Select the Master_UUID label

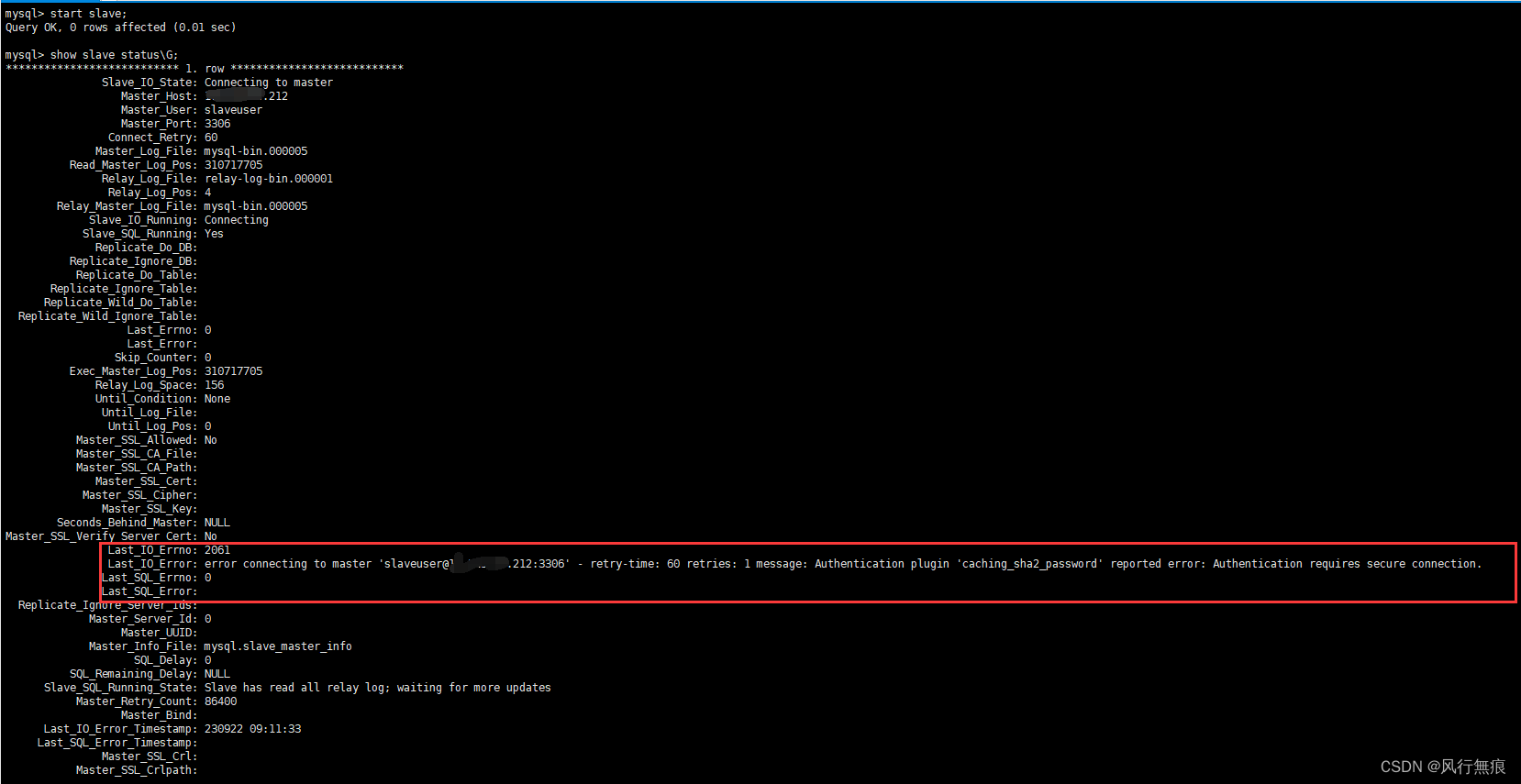[159, 633]
